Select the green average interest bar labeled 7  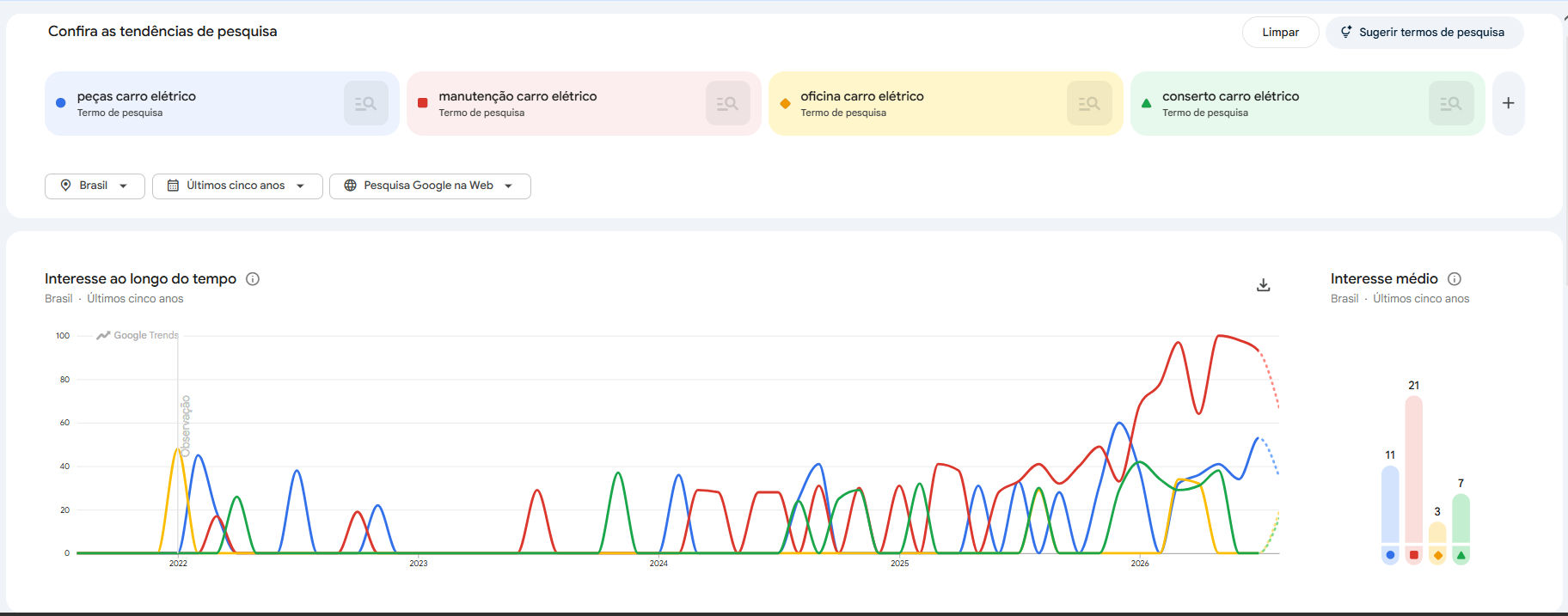pos(1461,518)
